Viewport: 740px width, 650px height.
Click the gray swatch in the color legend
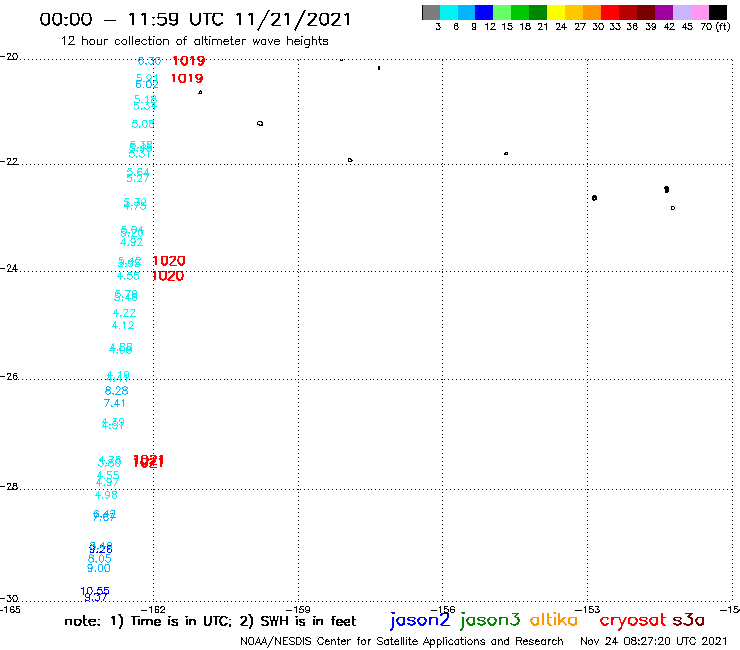click(431, 12)
